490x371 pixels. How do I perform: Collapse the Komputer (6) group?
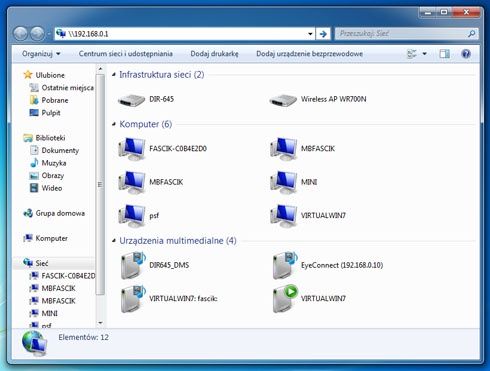point(114,124)
